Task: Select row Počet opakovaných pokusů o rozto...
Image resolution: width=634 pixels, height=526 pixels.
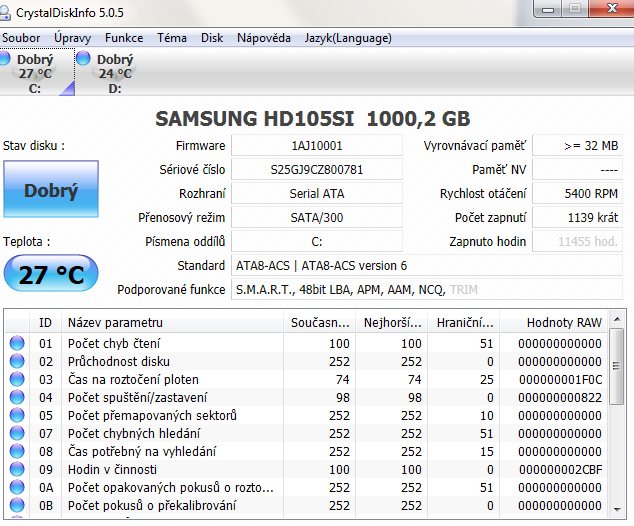Action: coord(306,487)
